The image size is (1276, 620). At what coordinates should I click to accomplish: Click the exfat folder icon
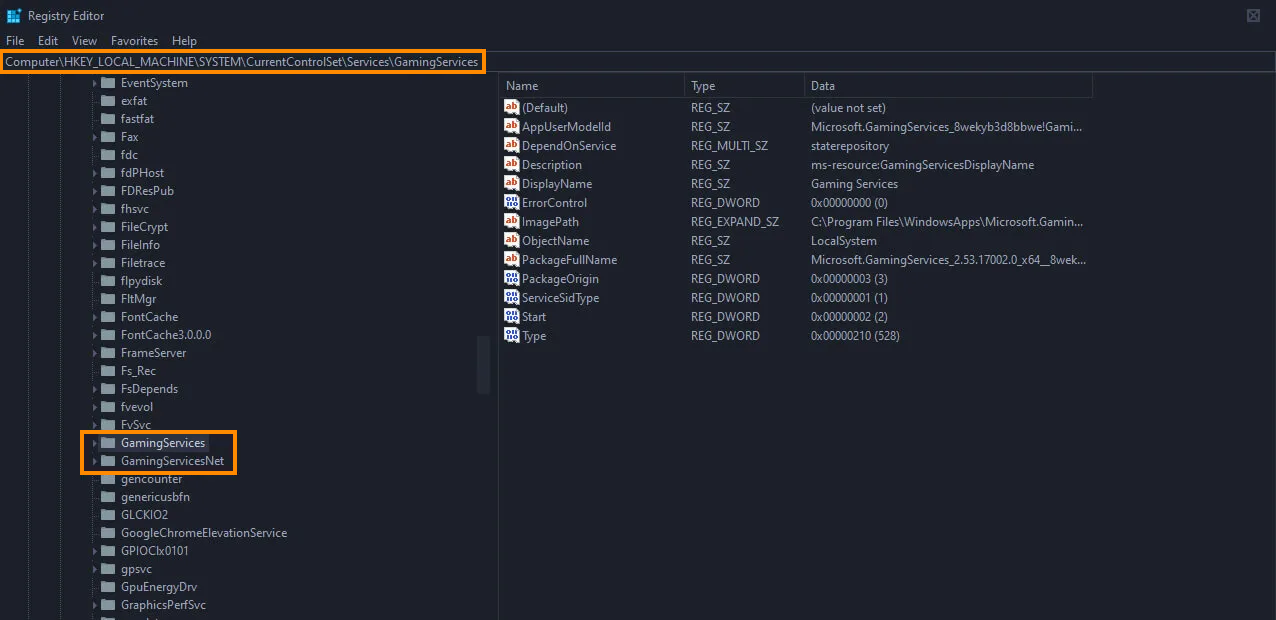pos(108,101)
